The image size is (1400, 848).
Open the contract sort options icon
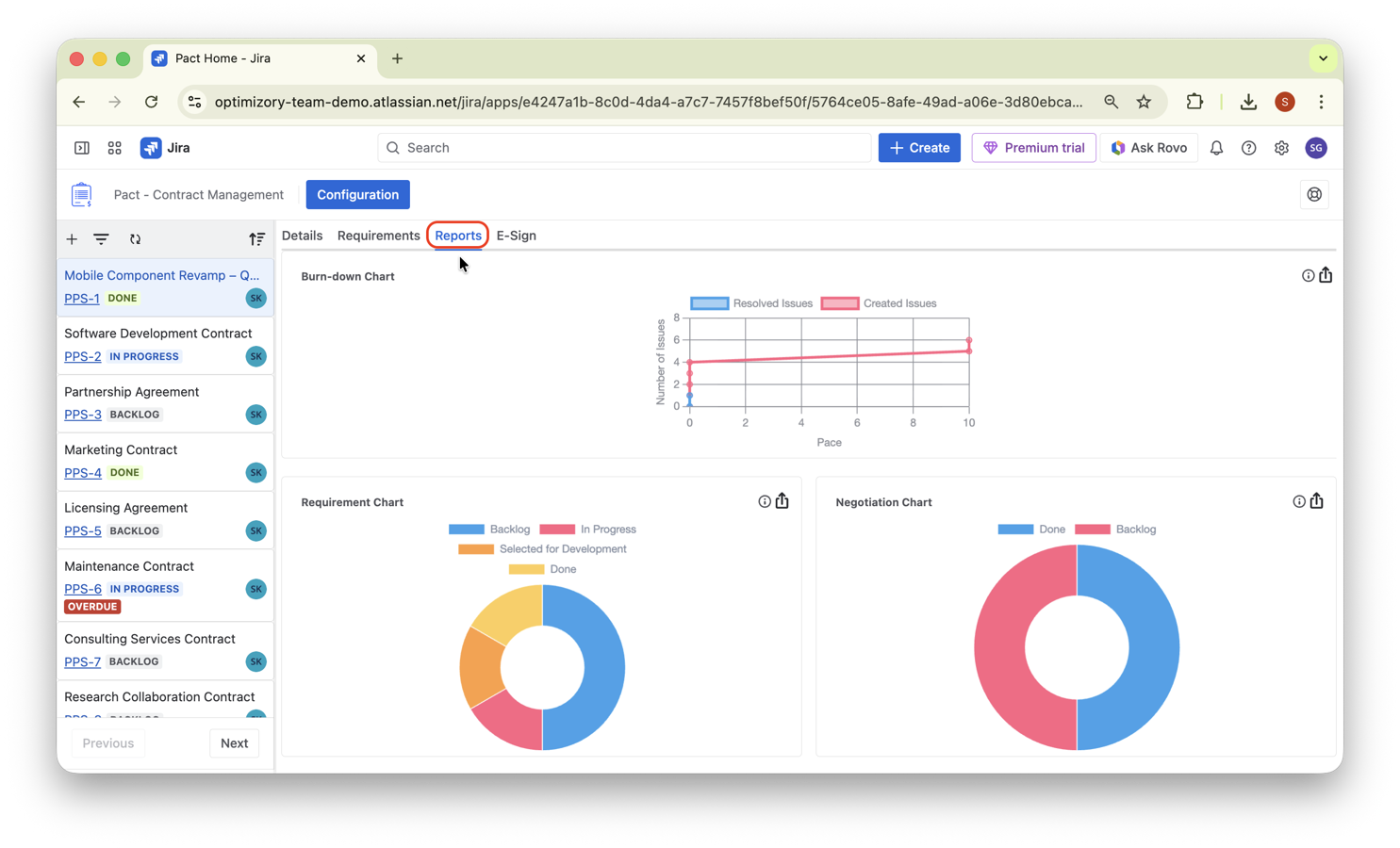256,239
